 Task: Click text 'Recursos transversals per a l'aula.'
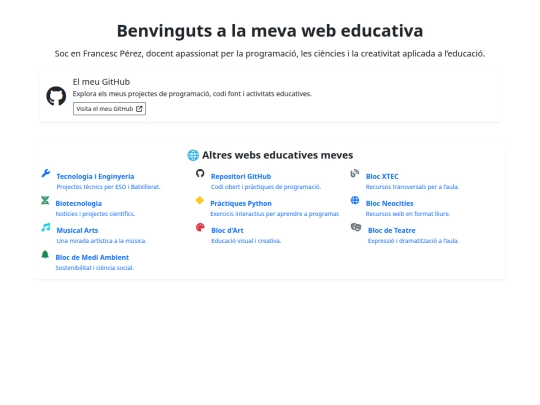[x=412, y=187]
